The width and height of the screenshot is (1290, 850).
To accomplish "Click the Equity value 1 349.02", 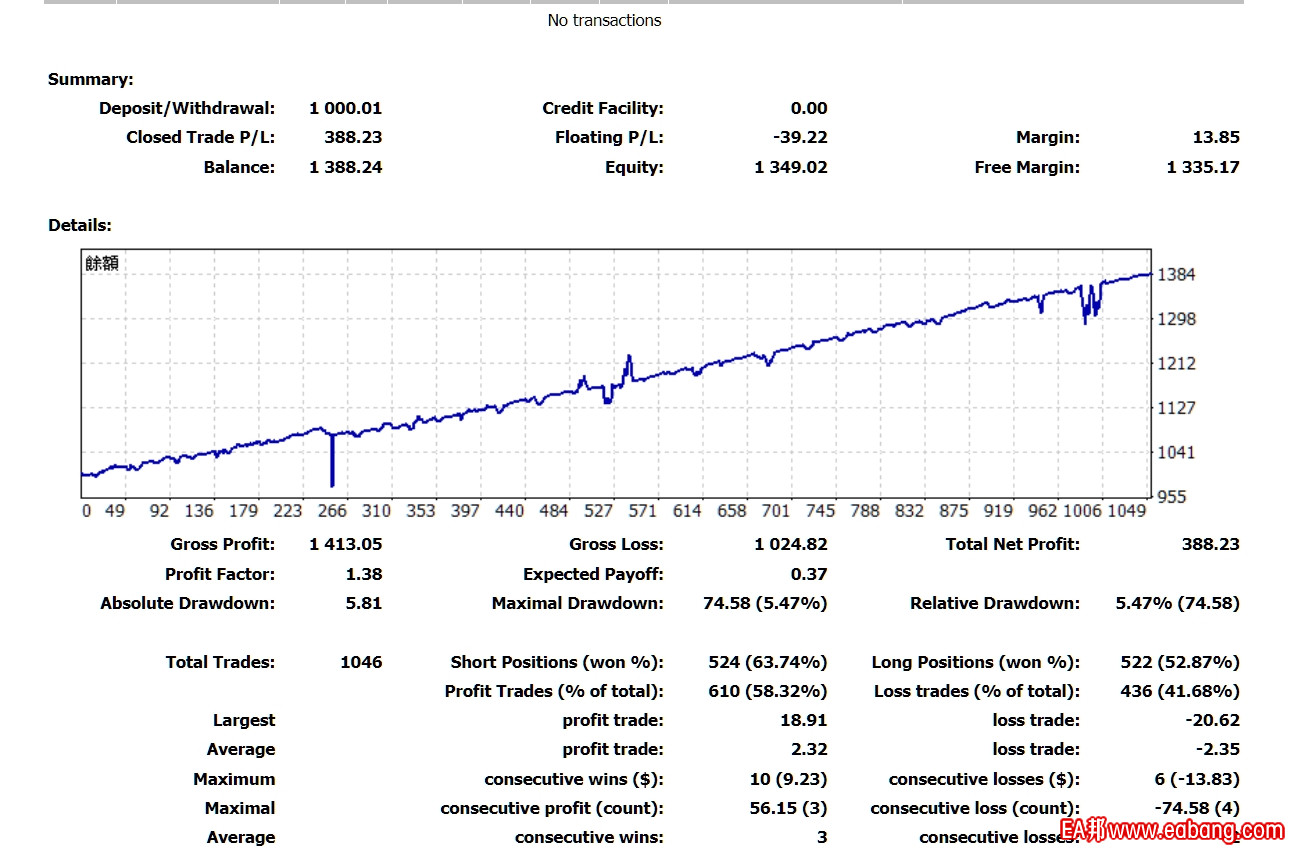I will click(791, 167).
